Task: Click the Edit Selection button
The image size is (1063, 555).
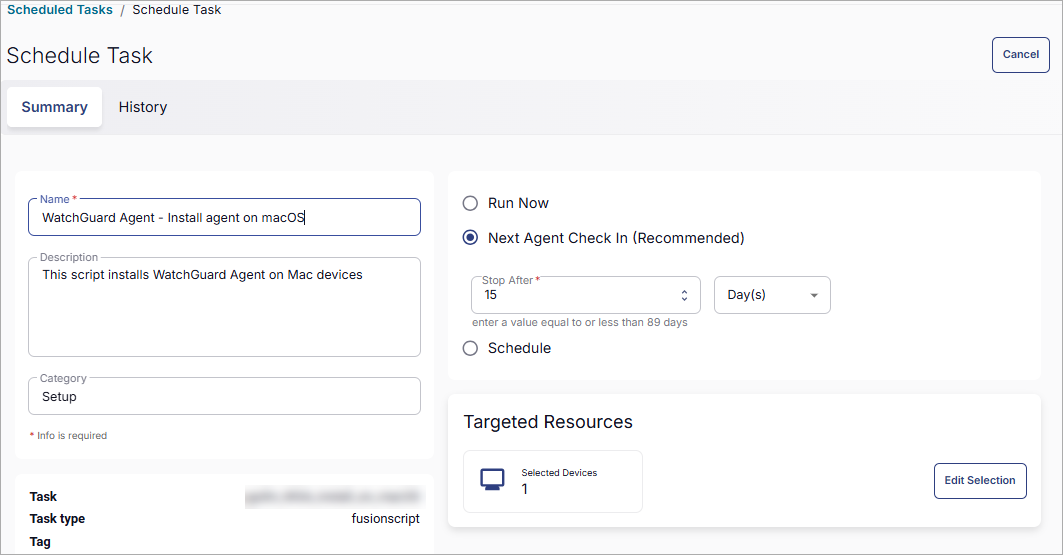Action: tap(980, 480)
